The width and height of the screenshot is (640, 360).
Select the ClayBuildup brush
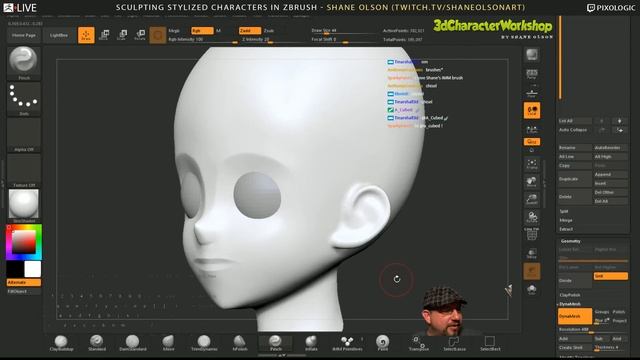click(61, 343)
